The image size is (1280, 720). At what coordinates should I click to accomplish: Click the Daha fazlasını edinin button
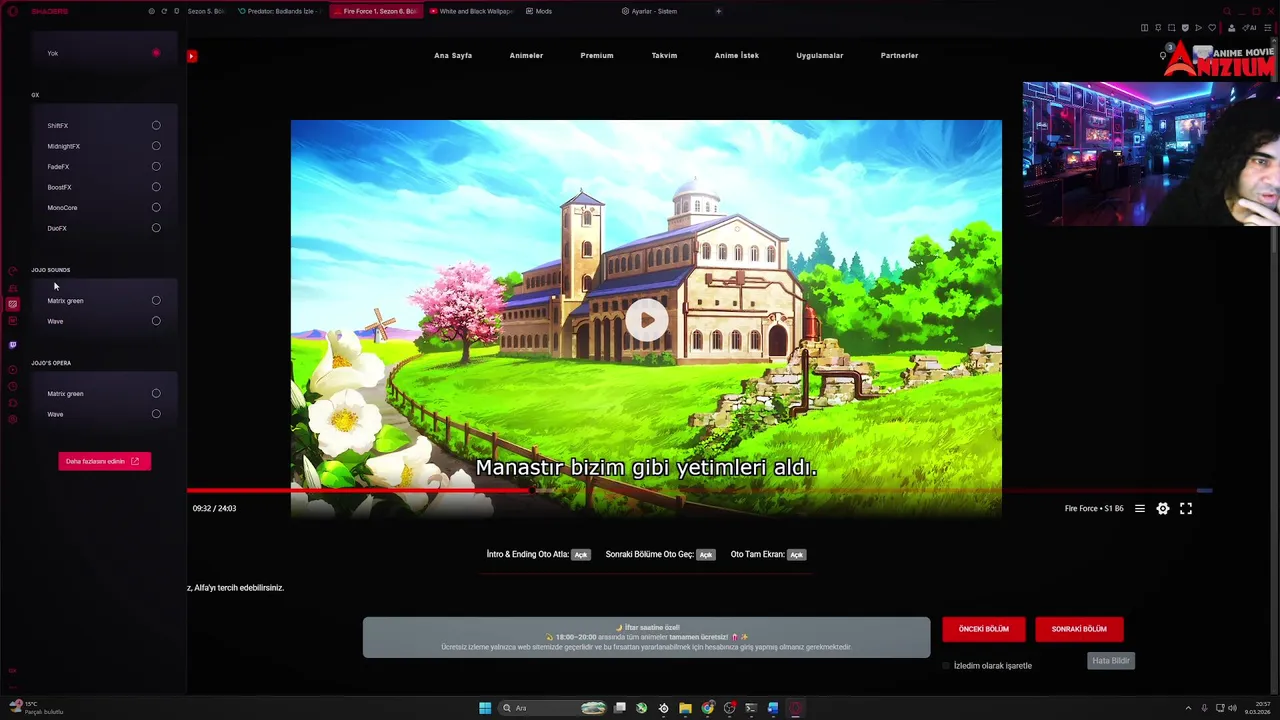[104, 461]
